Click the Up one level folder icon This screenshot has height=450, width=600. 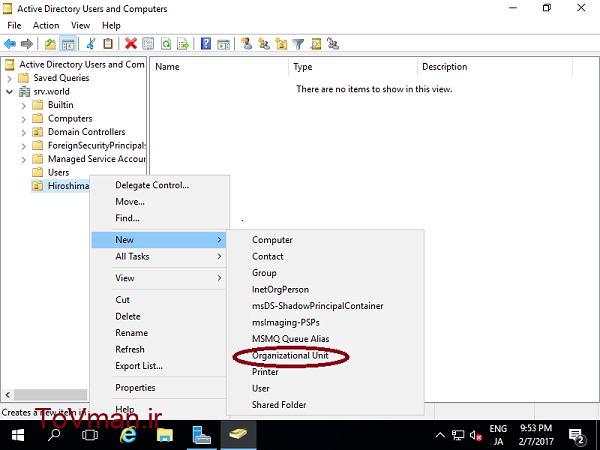pyautogui.click(x=50, y=44)
